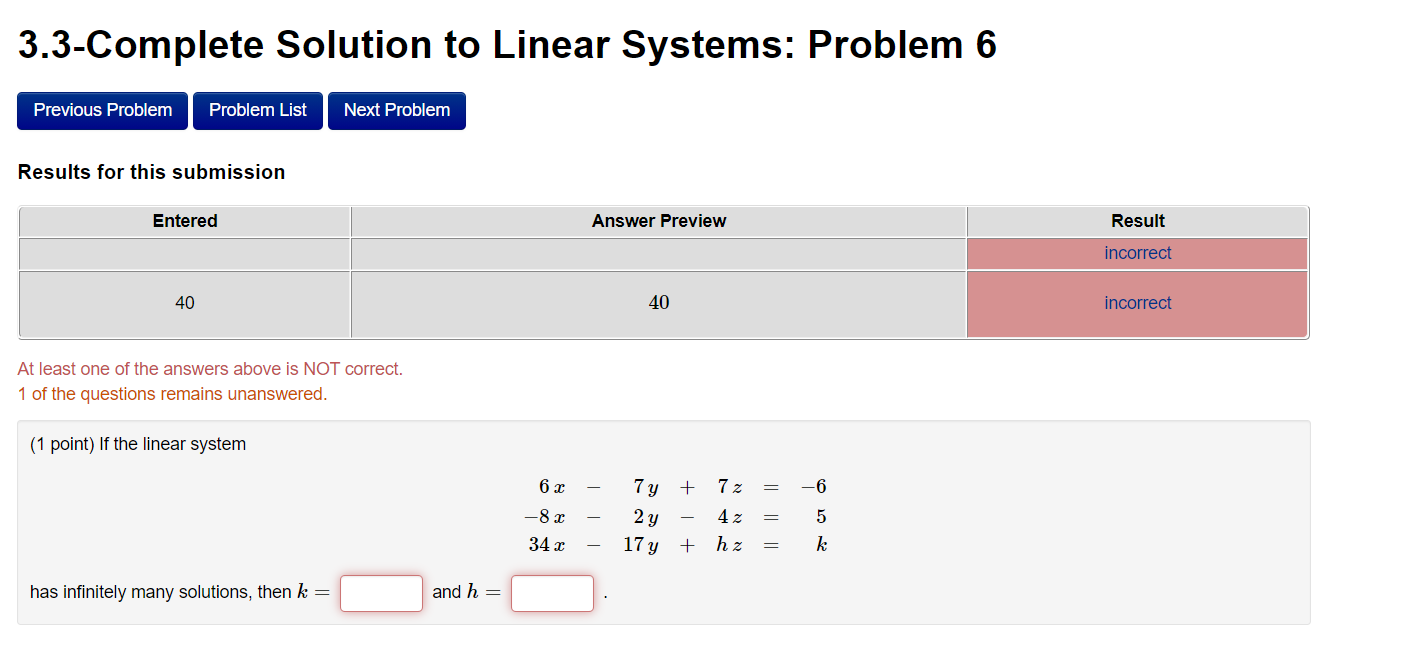
Task: Advance to the Next Problem
Action: click(396, 110)
